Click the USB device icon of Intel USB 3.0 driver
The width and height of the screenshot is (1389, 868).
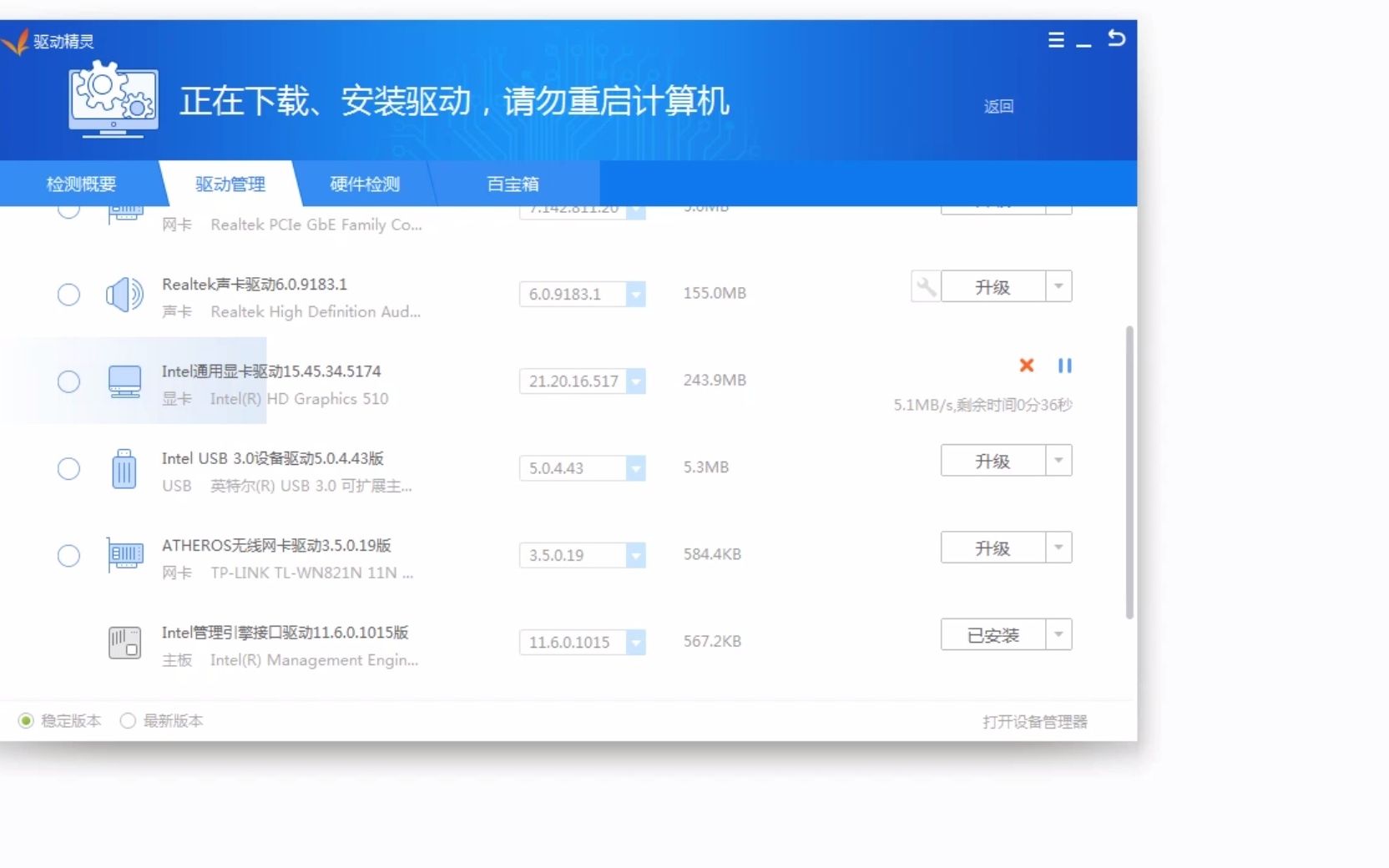click(124, 468)
